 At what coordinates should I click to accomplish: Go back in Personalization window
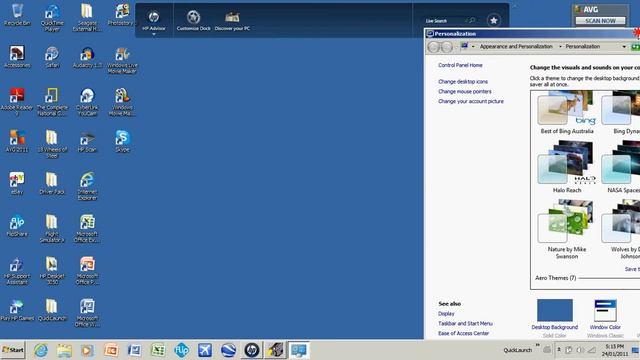tap(434, 47)
